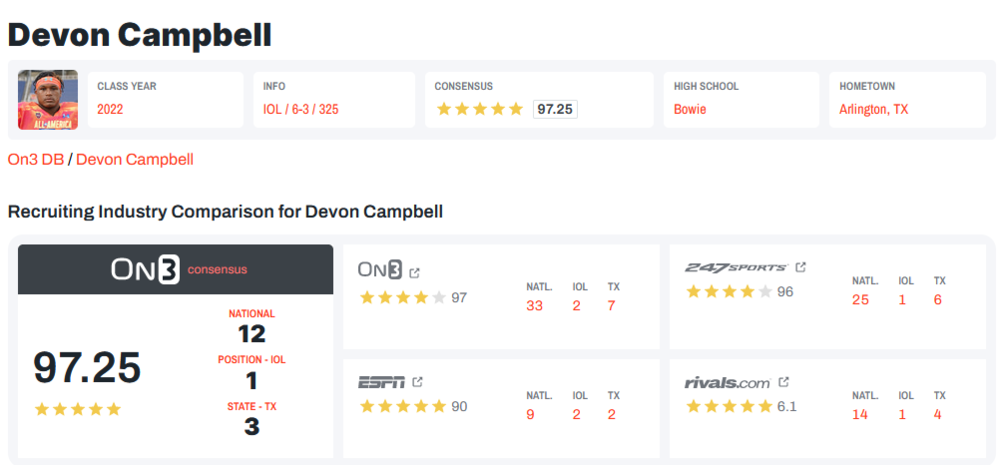Click the IOL / 6-3 / 325 info link
The image size is (1000, 465).
pos(300,109)
